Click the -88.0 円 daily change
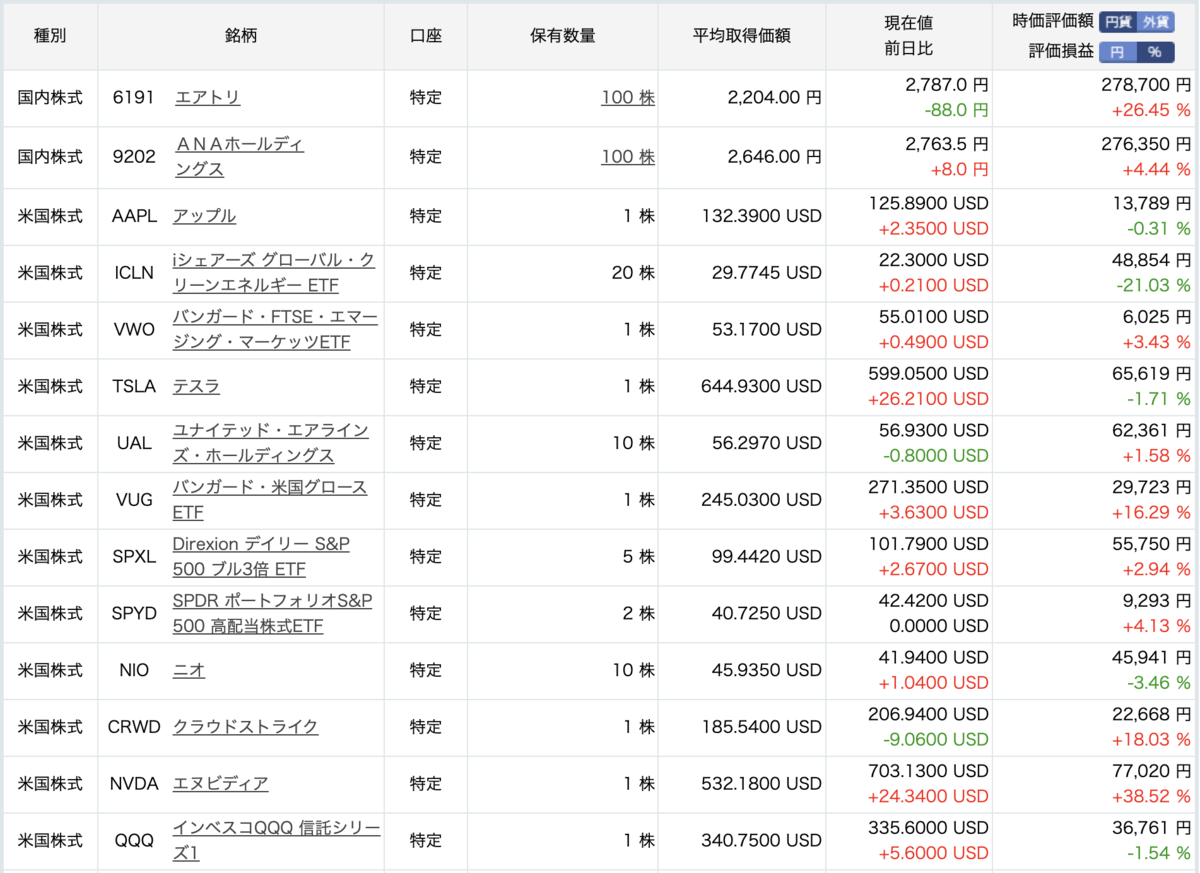The width and height of the screenshot is (1200, 873). click(x=955, y=110)
